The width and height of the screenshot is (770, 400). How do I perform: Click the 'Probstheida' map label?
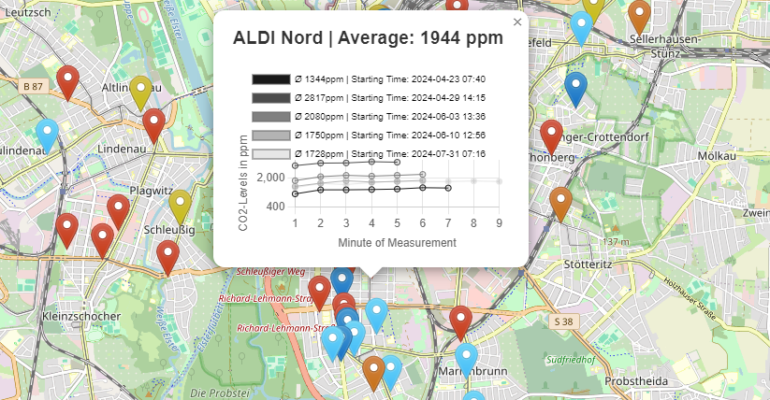(636, 381)
